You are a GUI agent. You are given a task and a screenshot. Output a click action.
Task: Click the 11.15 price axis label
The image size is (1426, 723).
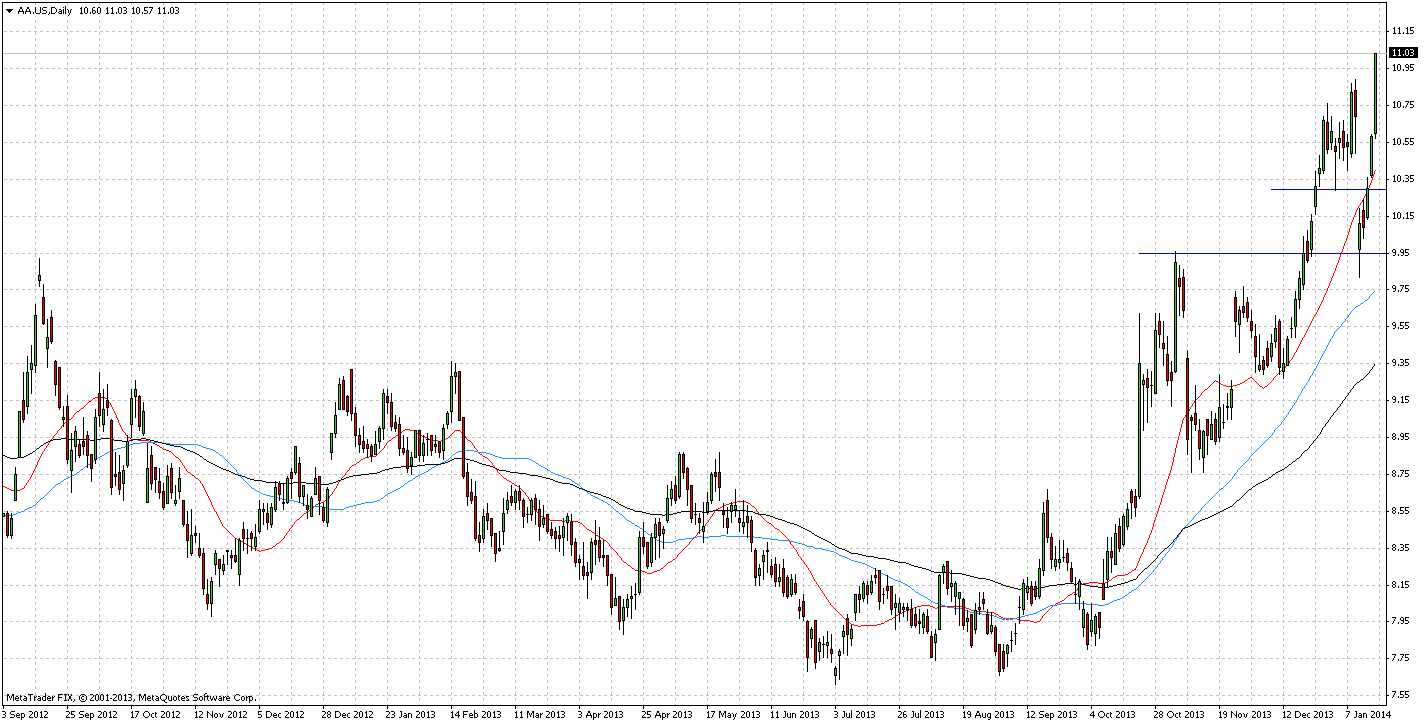tap(1403, 31)
